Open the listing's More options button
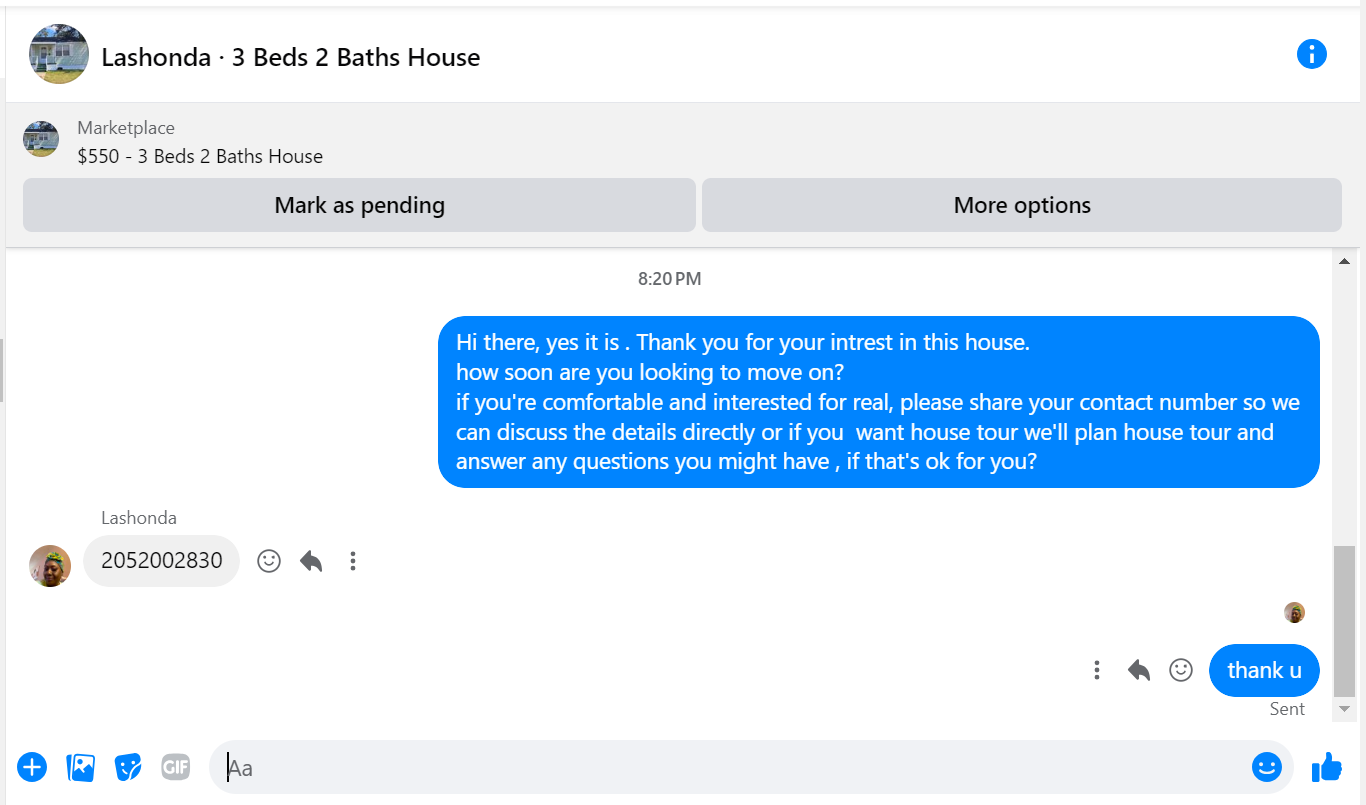Screen dimensions: 1366x805 pos(1021,205)
